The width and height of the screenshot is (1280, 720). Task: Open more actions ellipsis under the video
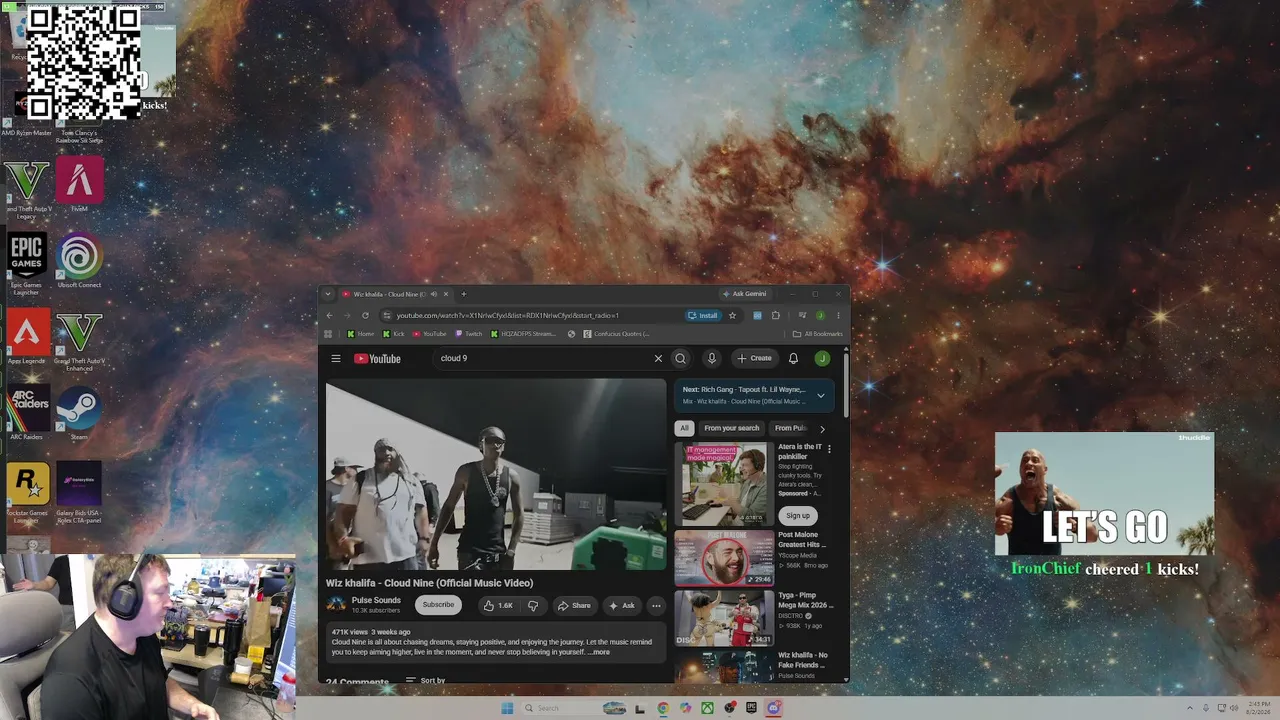(656, 605)
